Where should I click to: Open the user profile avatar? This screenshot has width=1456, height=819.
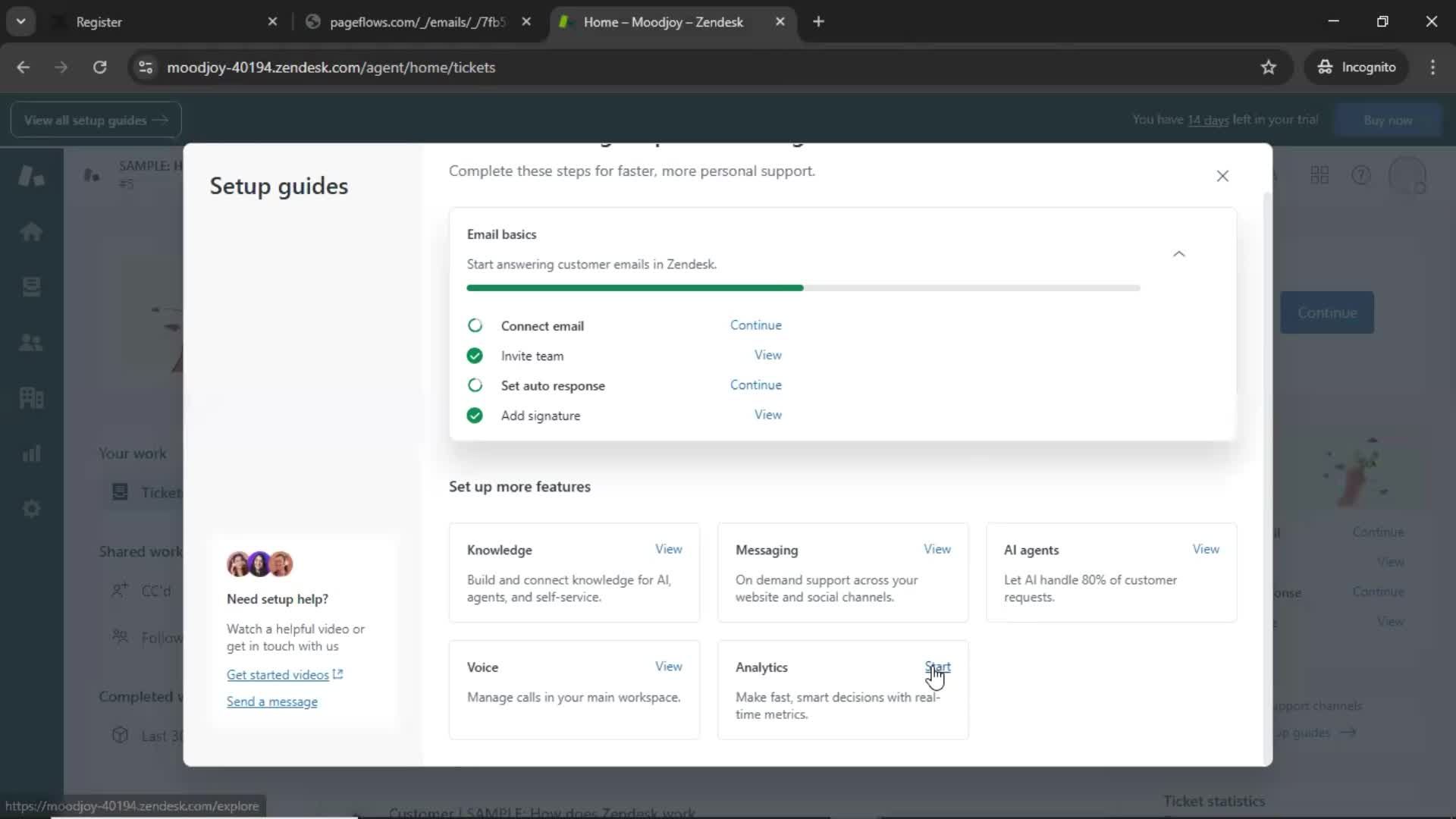(1407, 176)
